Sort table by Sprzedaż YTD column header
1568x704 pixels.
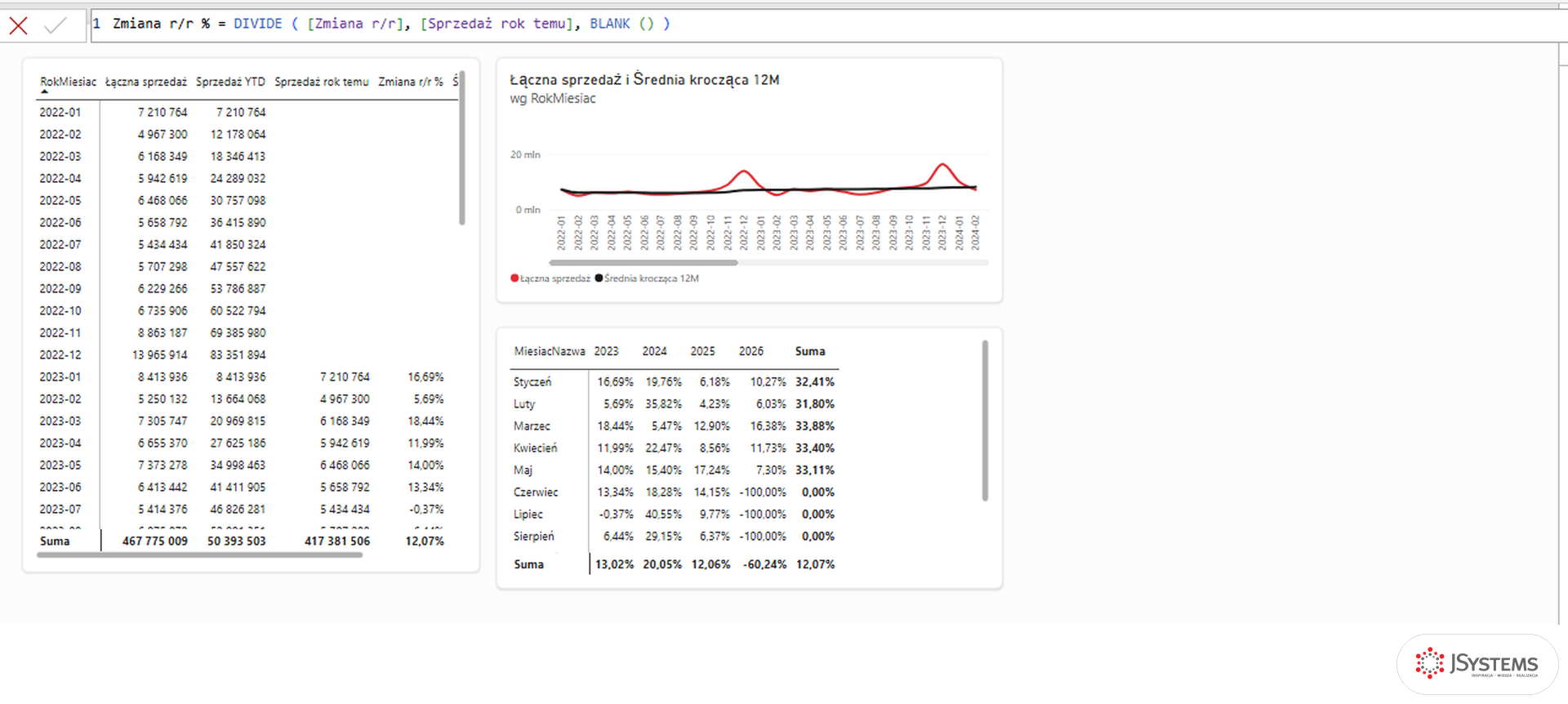click(x=230, y=82)
